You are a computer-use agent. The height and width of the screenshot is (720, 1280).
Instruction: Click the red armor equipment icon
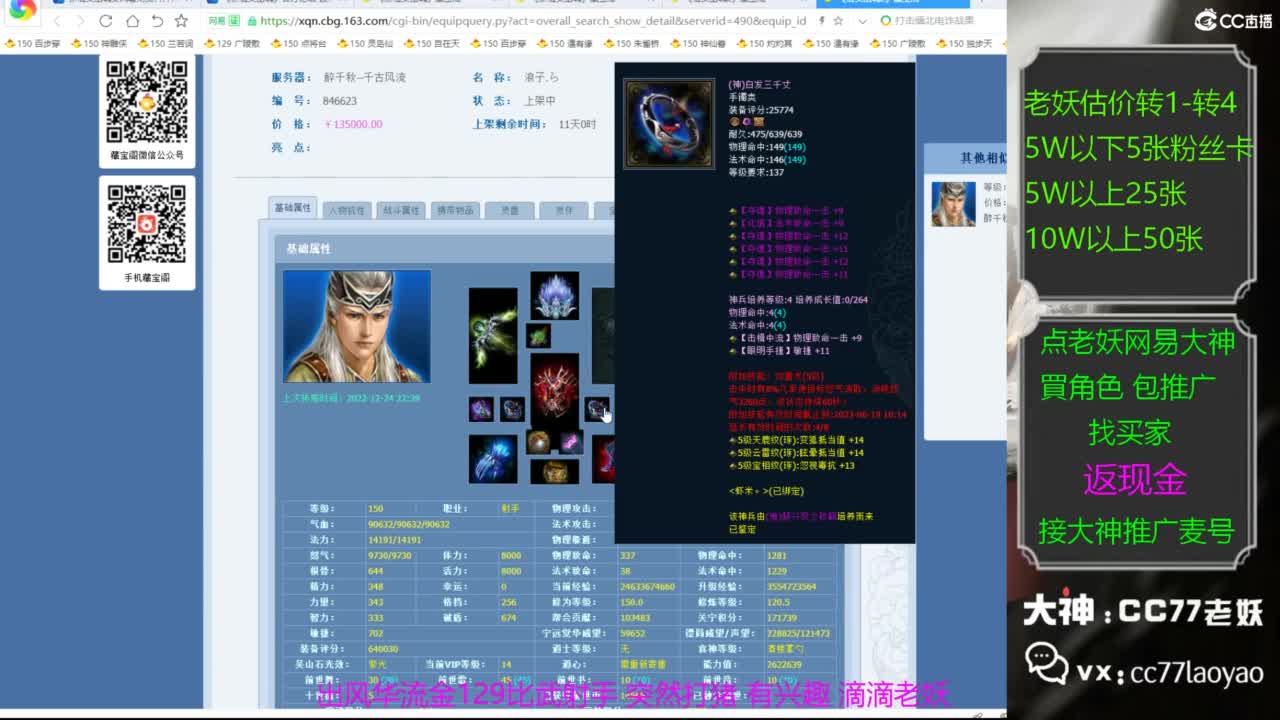click(x=554, y=390)
